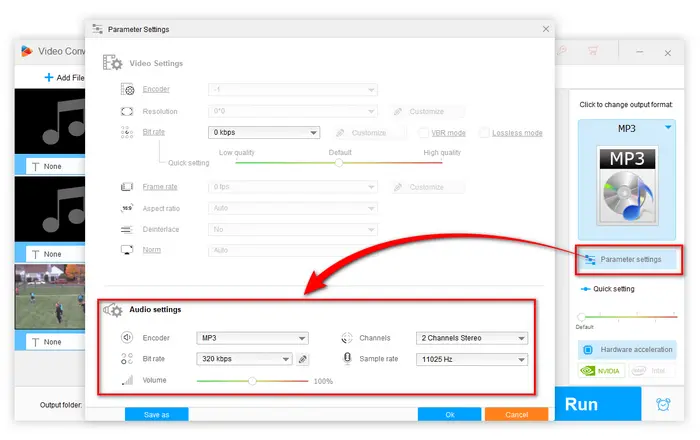This screenshot has width=700, height=440.
Task: Click the video Encoder icon
Action: 127,89
